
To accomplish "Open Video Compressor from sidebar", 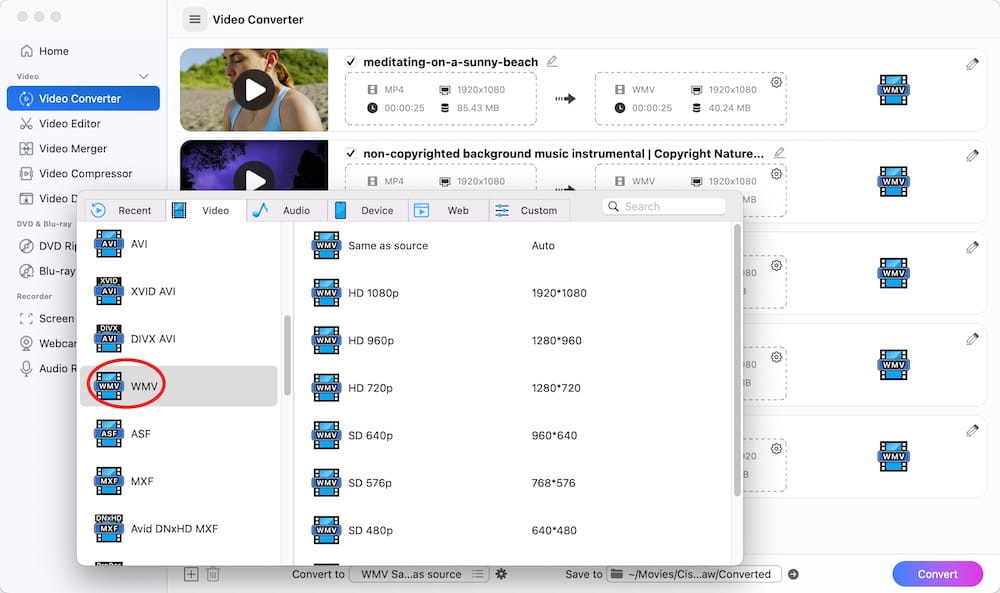I will (77, 173).
